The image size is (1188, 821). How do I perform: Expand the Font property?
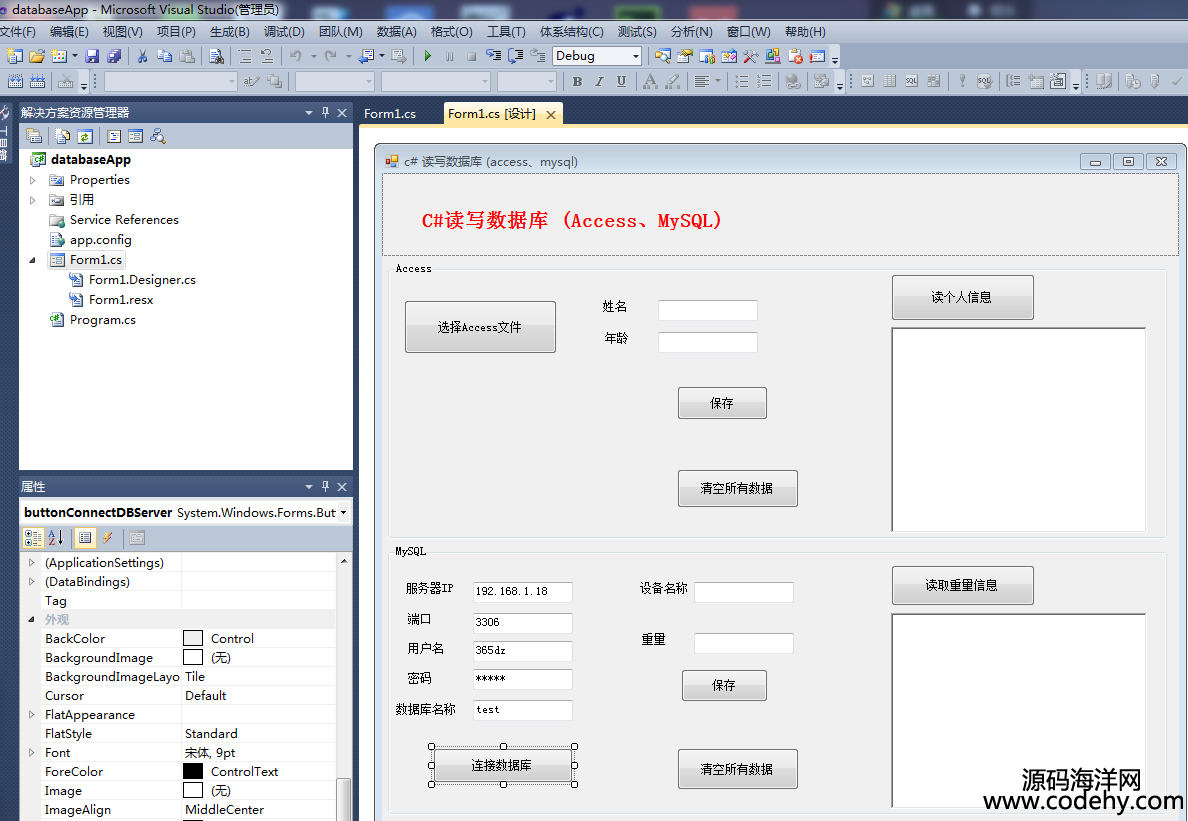(x=31, y=753)
